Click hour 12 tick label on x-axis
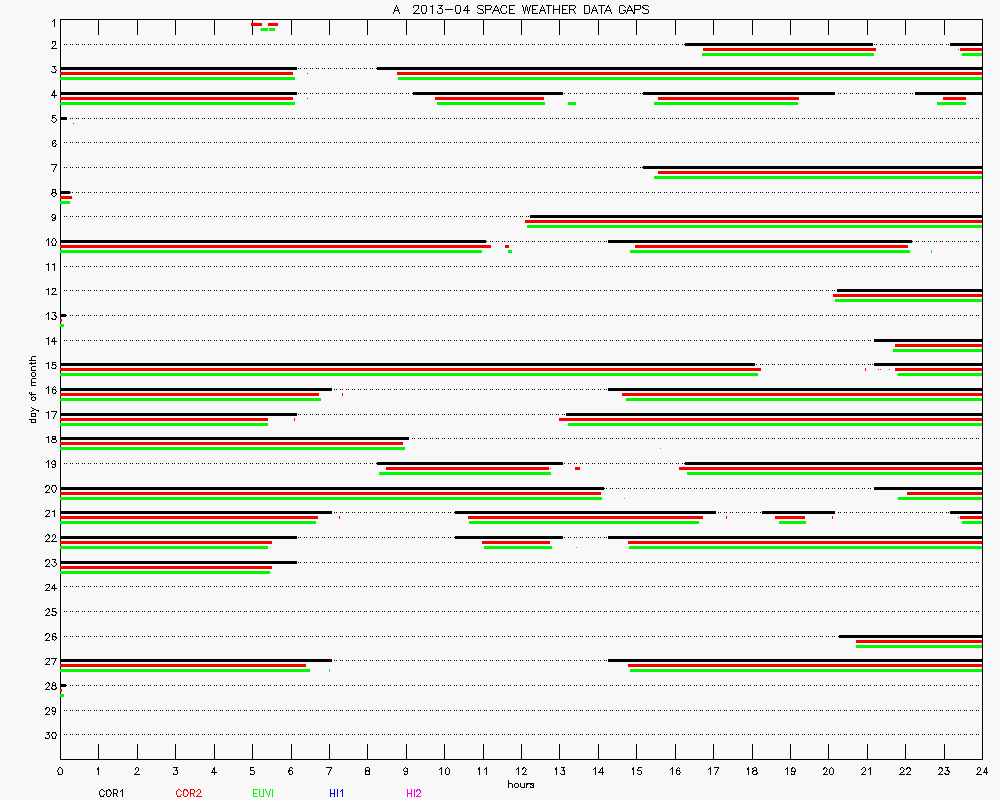This screenshot has height=800, width=1000. pos(521,772)
